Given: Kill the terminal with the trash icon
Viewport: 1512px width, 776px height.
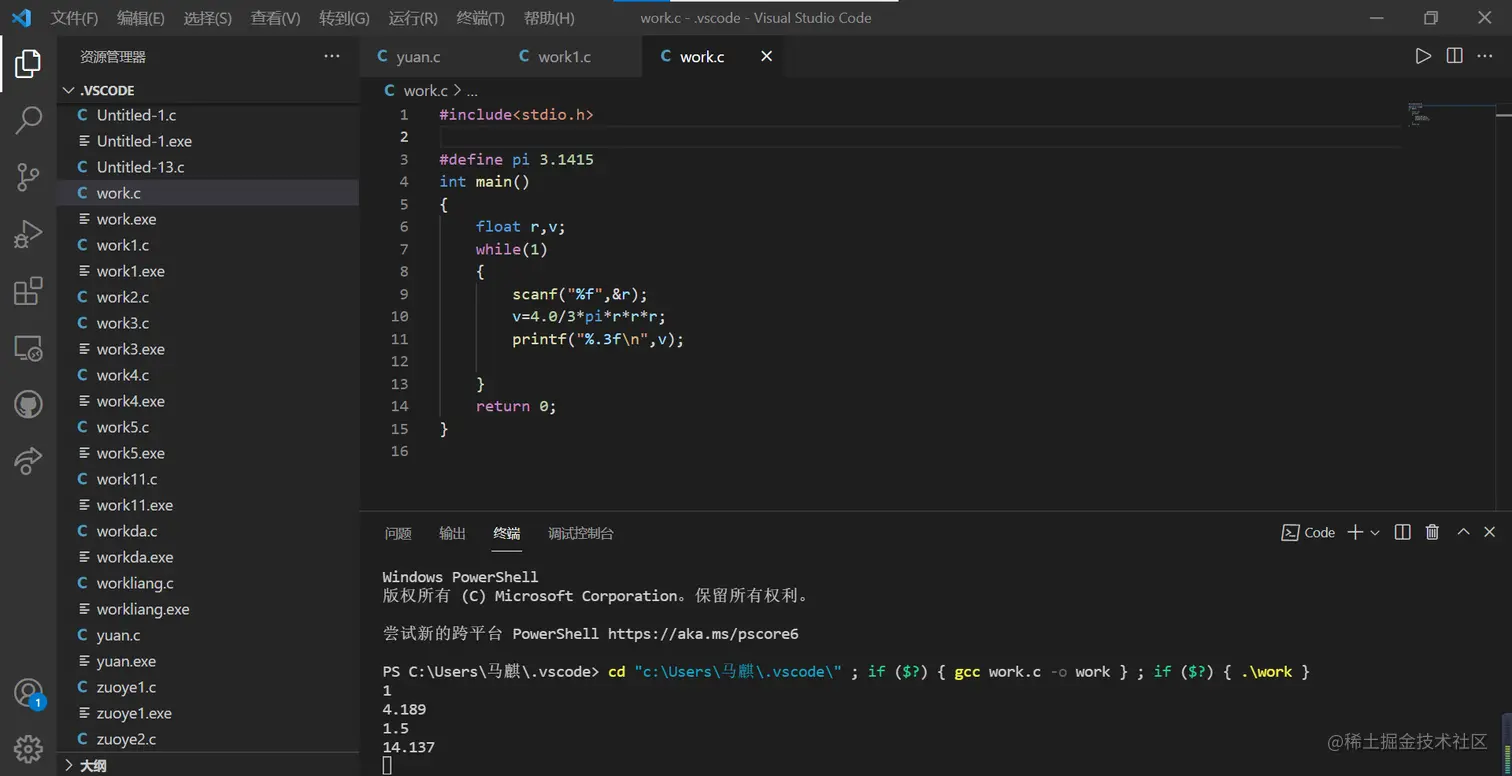Looking at the screenshot, I should [1431, 532].
